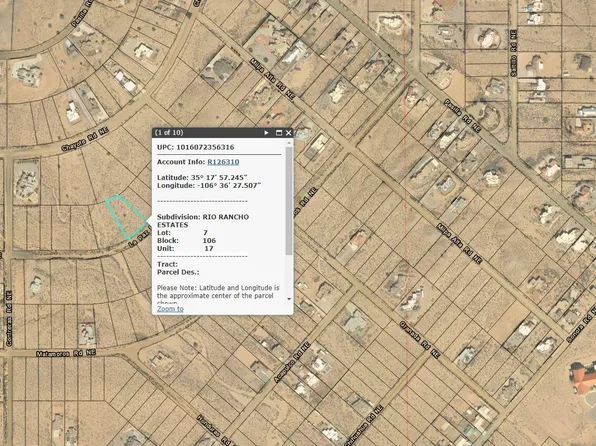Click the Parcel Des.: label
Screen dimensions: 596x446
(178, 272)
